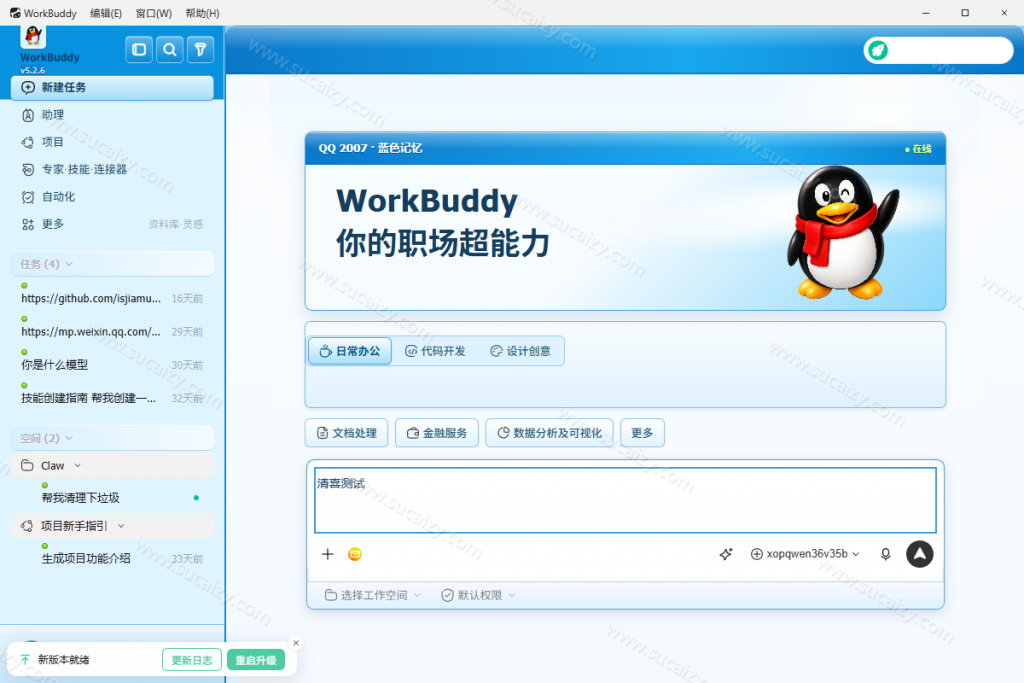1024x683 pixels.
Task: Click the WorkBuddy penguin avatar logo
Action: (33, 36)
